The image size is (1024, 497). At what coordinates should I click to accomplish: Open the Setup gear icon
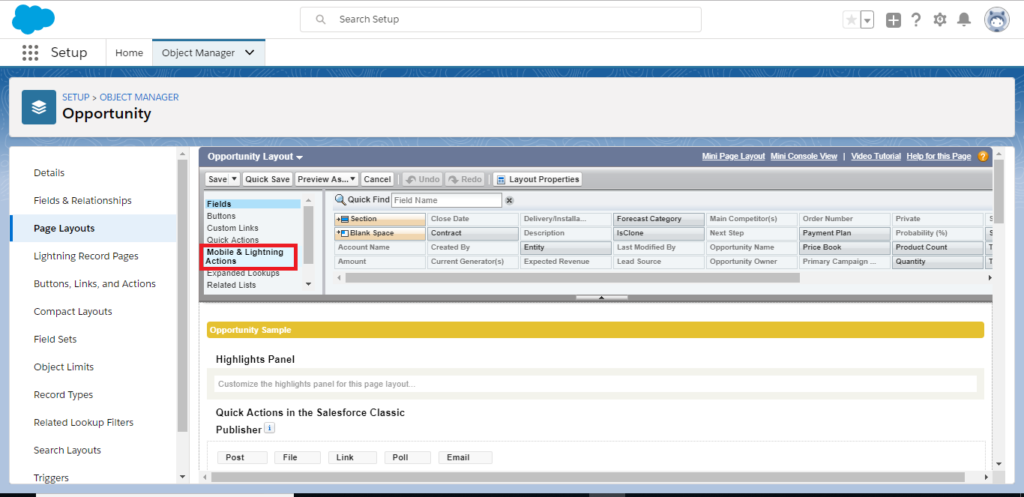pyautogui.click(x=940, y=20)
